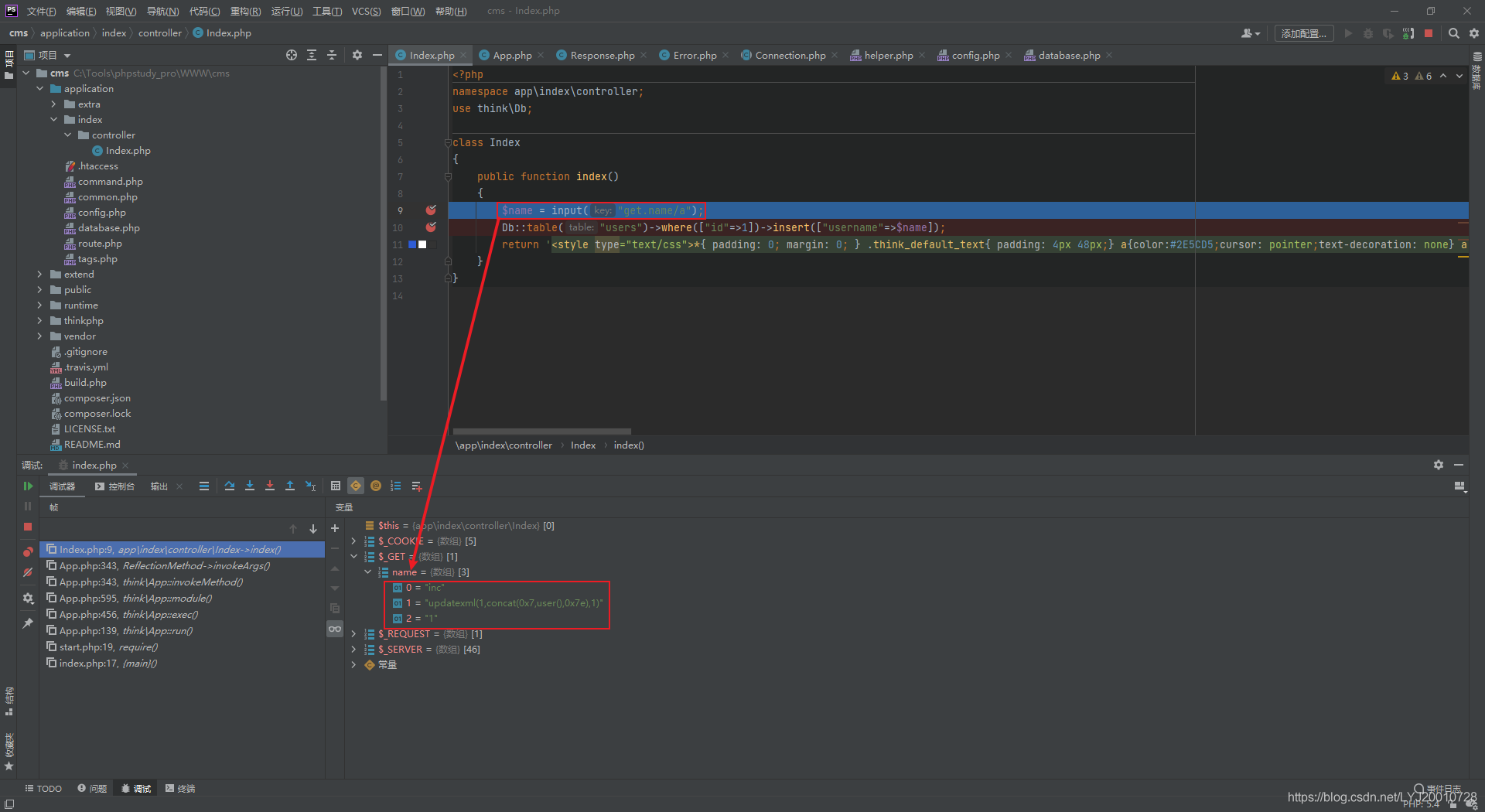Screen dimensions: 1485x812
Task: Expand the $_COOKIE variable array
Action: point(353,541)
